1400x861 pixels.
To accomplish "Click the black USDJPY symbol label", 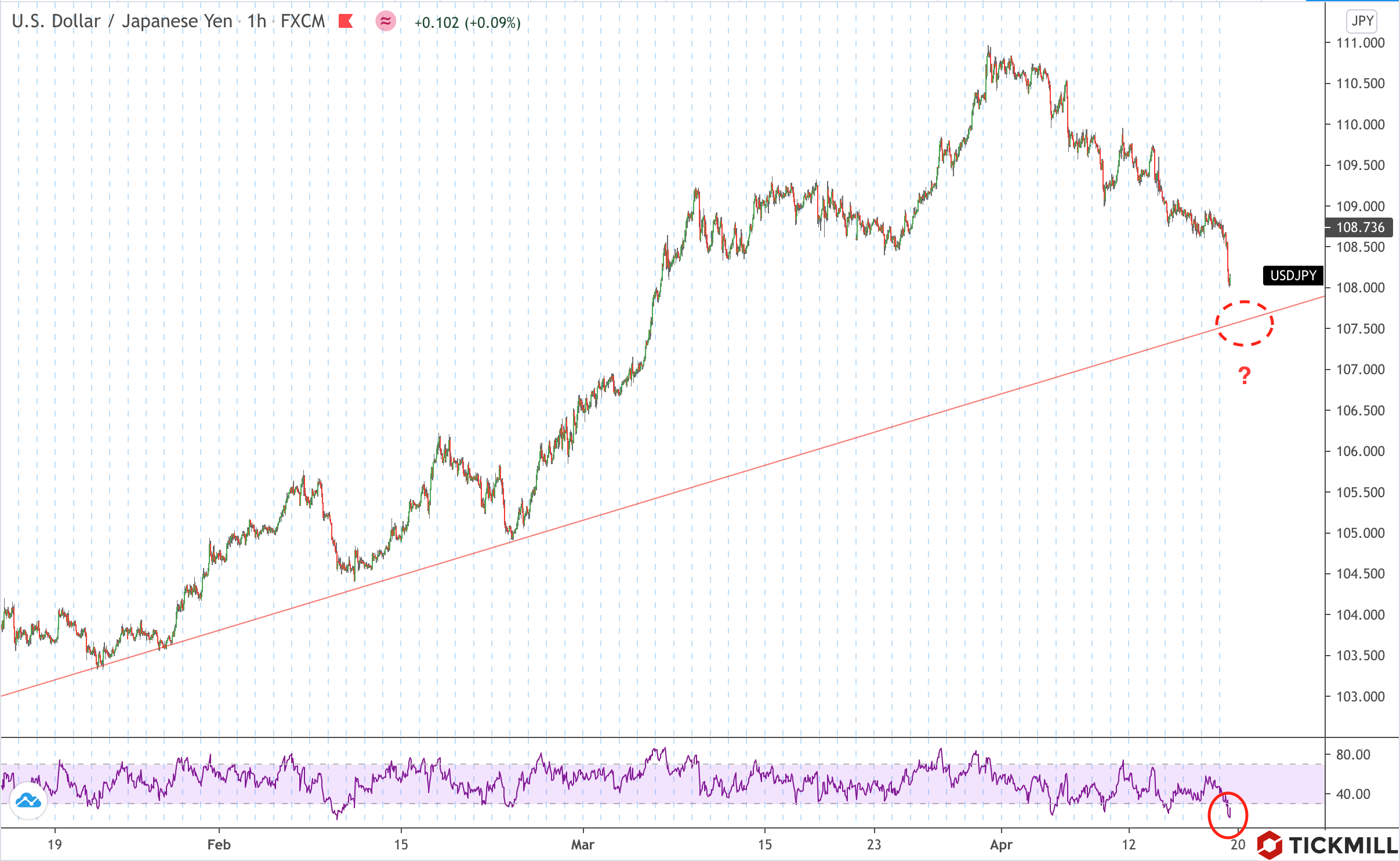I will pos(1293,276).
